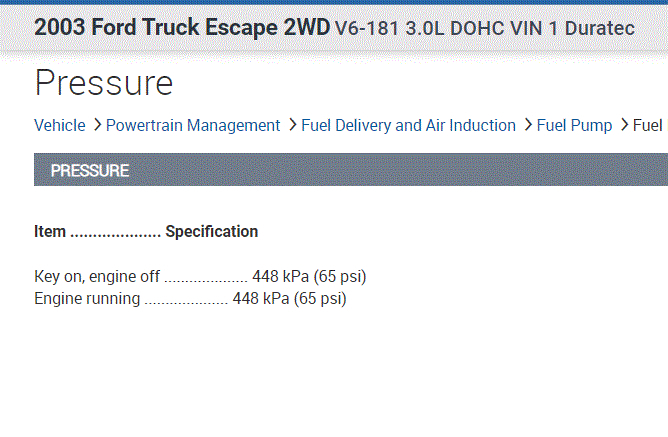668x437 pixels.
Task: Click the PRESSURE text in the header bar
Action: point(90,170)
